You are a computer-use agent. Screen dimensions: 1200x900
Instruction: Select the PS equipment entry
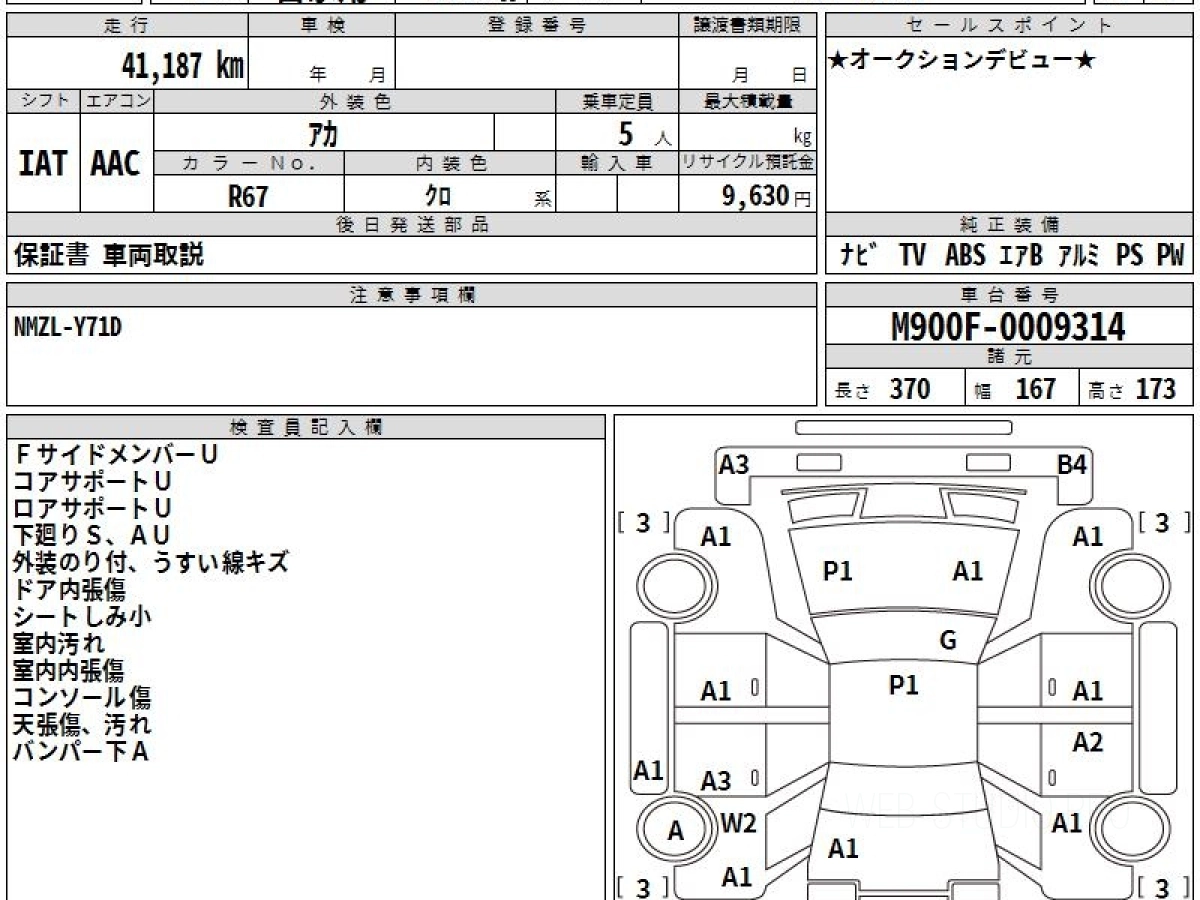tap(1129, 255)
